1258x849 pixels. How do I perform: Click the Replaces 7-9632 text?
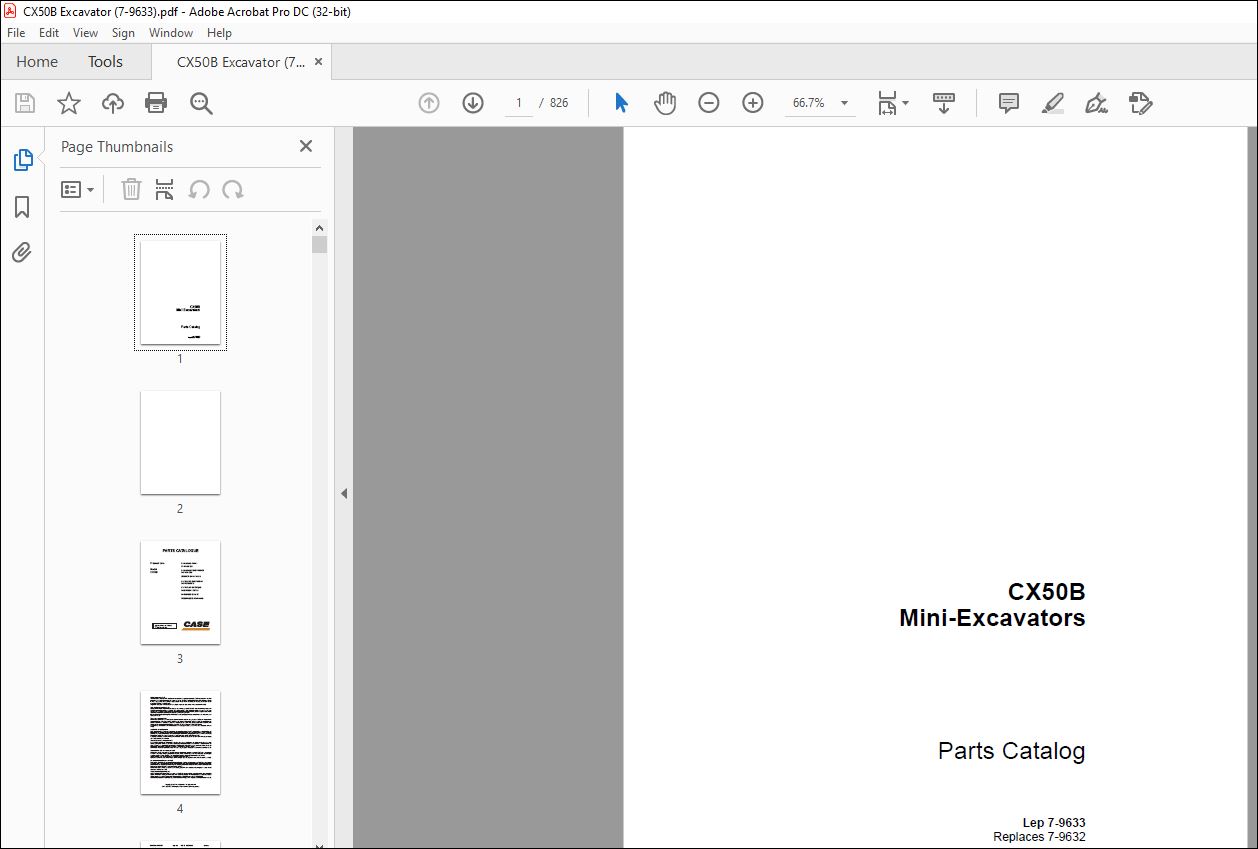1039,837
